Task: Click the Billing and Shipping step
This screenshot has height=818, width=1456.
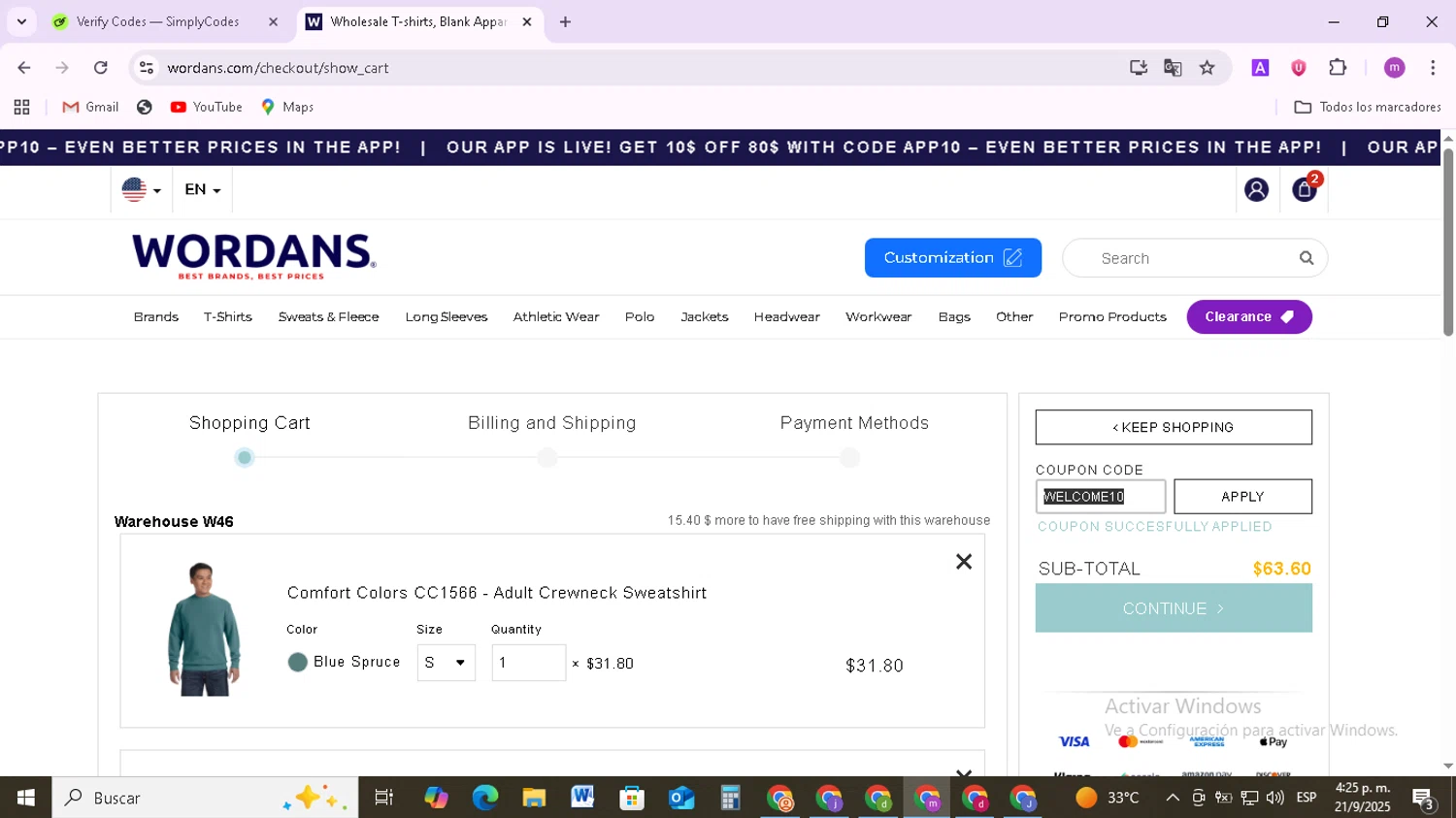Action: [x=551, y=423]
